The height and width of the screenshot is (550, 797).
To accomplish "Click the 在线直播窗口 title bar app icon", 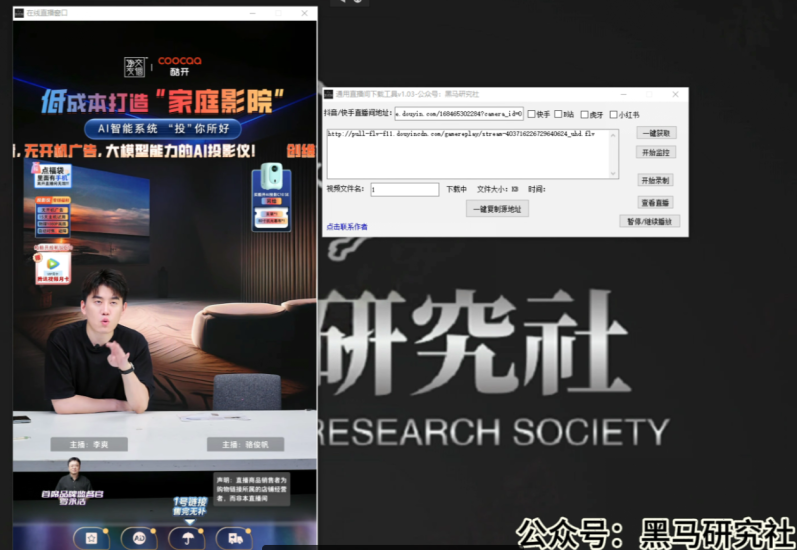I will point(19,13).
